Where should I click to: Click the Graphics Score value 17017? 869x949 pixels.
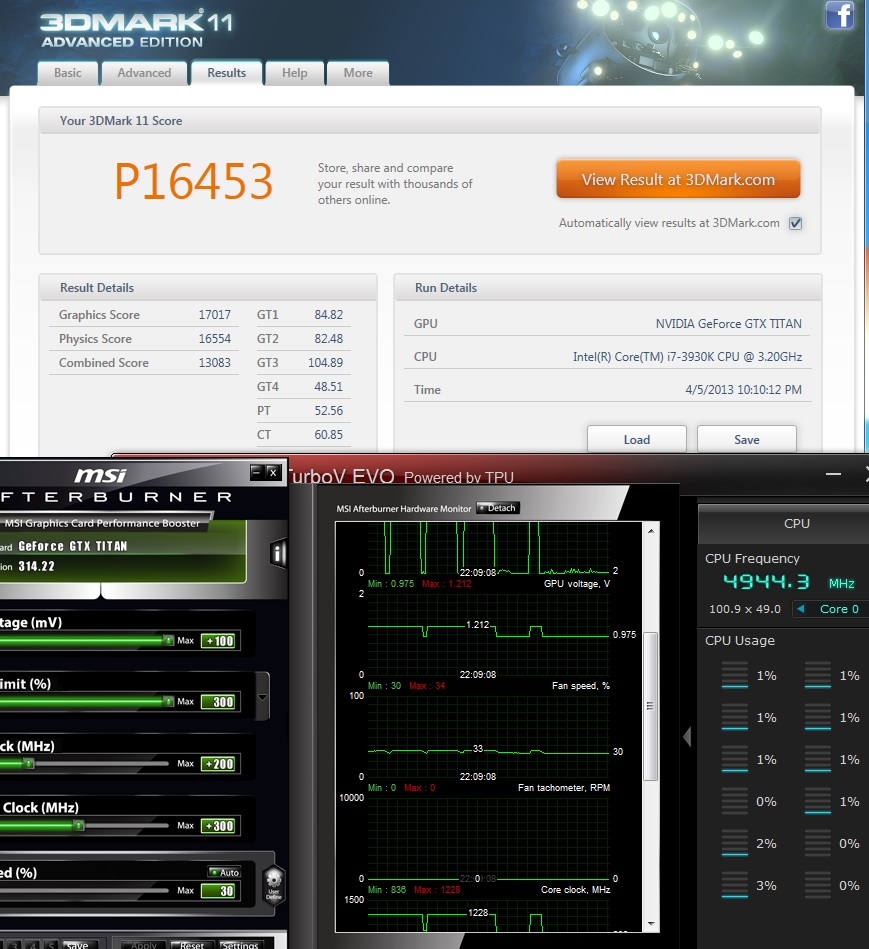pyautogui.click(x=214, y=315)
